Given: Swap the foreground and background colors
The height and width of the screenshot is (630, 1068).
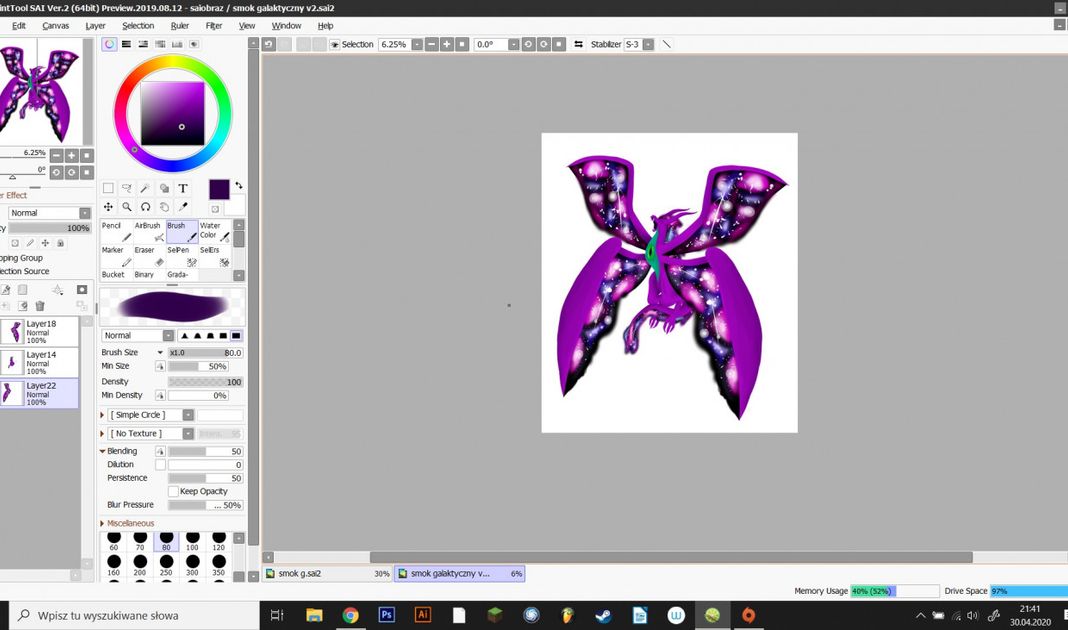Looking at the screenshot, I should click(239, 186).
